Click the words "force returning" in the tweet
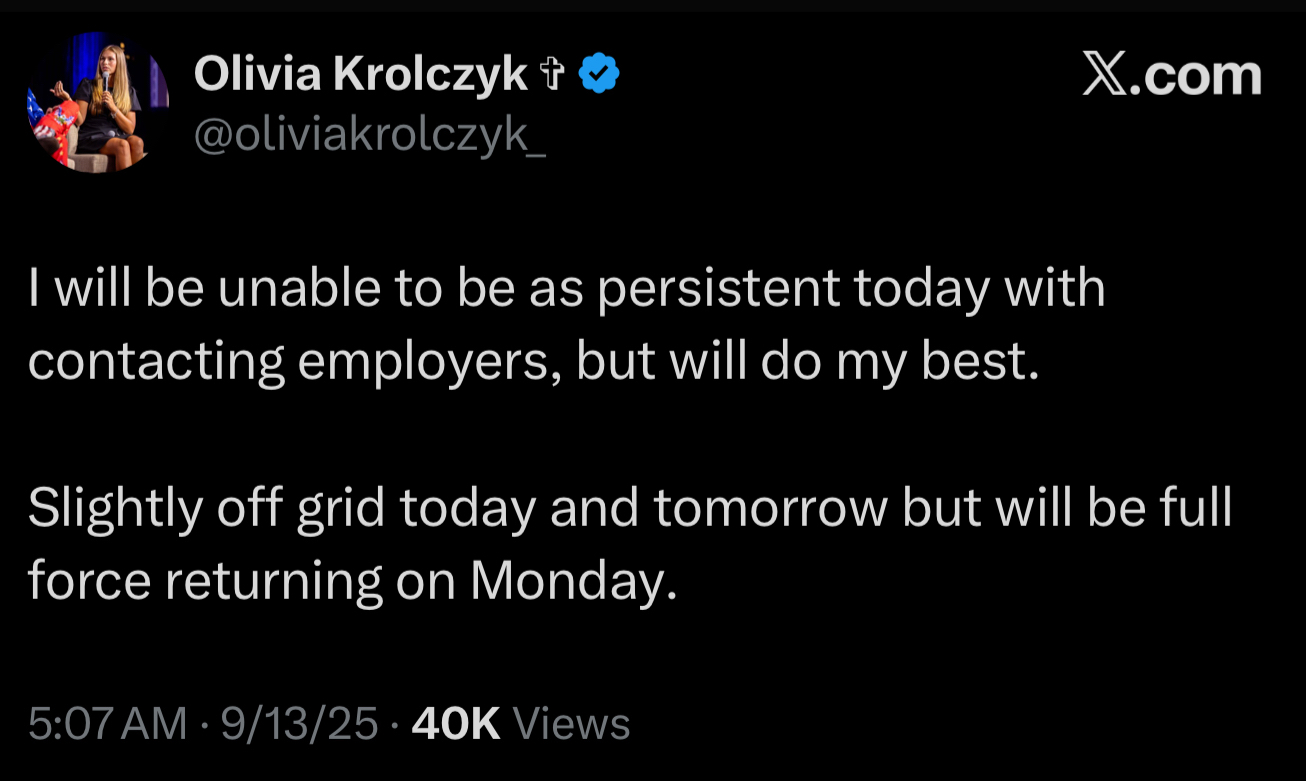 coord(205,581)
